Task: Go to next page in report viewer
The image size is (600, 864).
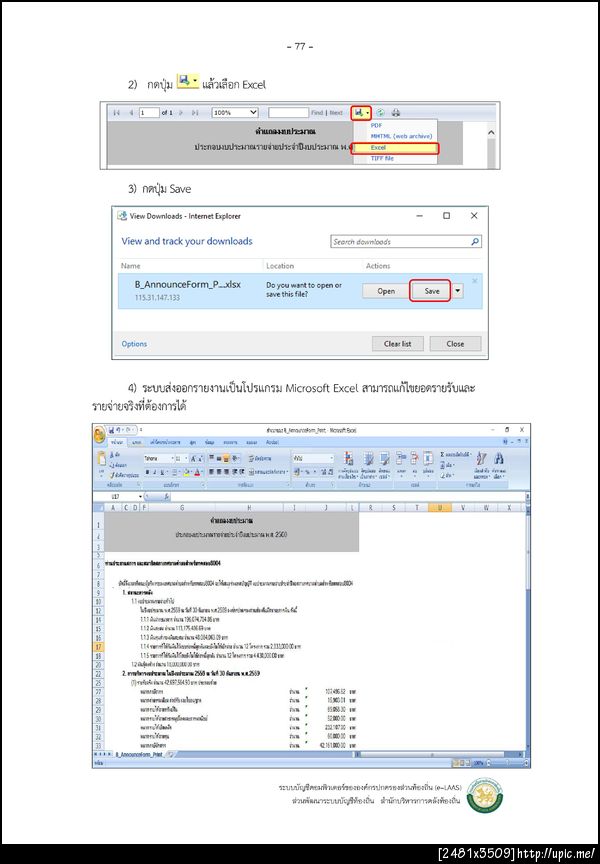Action: pos(180,113)
